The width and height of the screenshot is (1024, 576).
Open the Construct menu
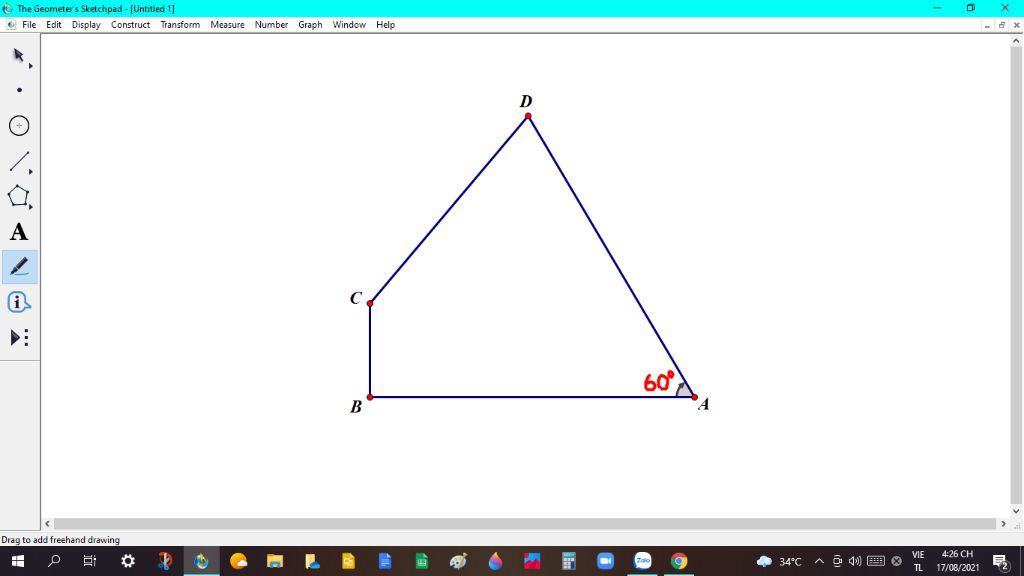[130, 25]
